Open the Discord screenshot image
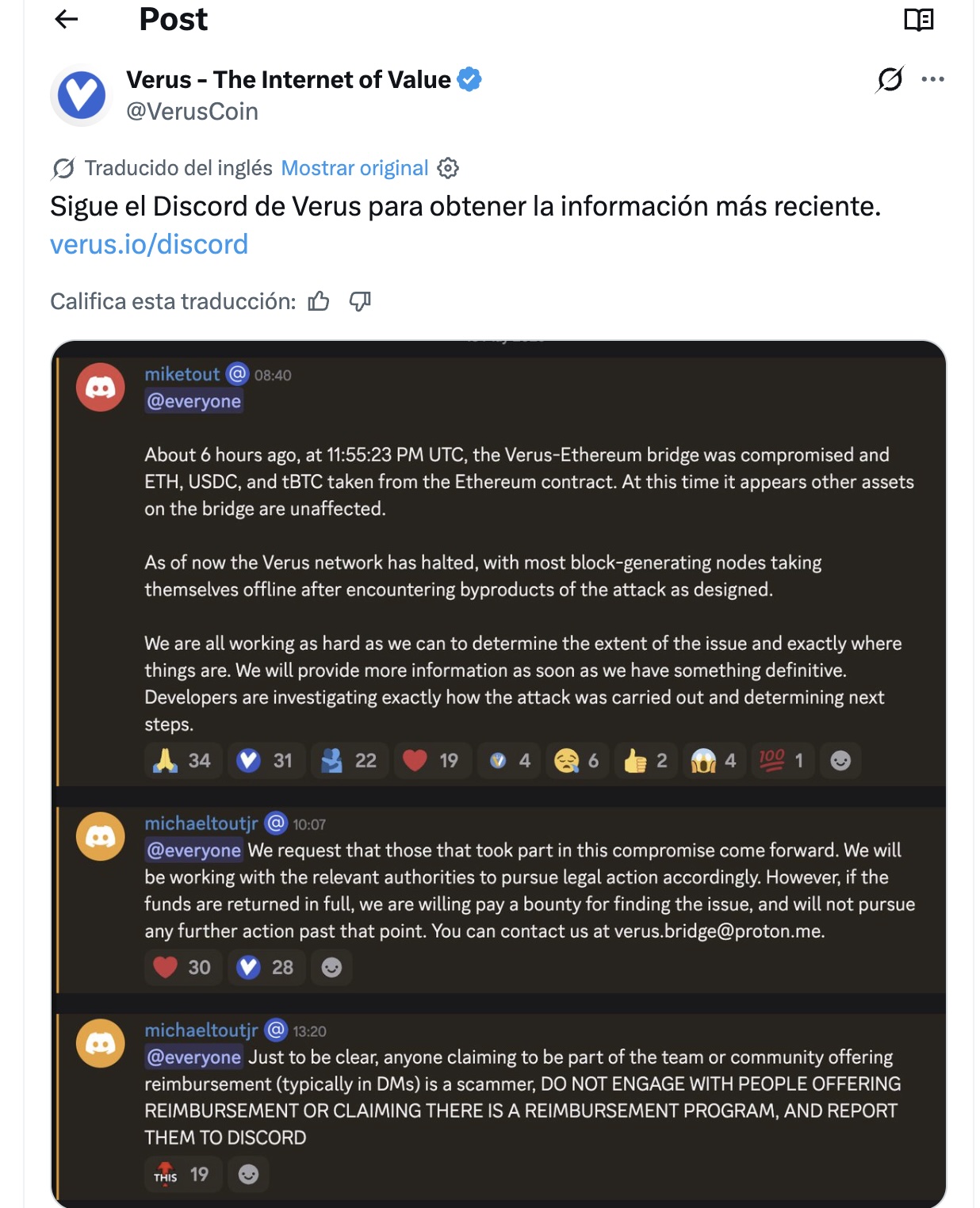Viewport: 980px width, 1208px height. pyautogui.click(x=499, y=774)
